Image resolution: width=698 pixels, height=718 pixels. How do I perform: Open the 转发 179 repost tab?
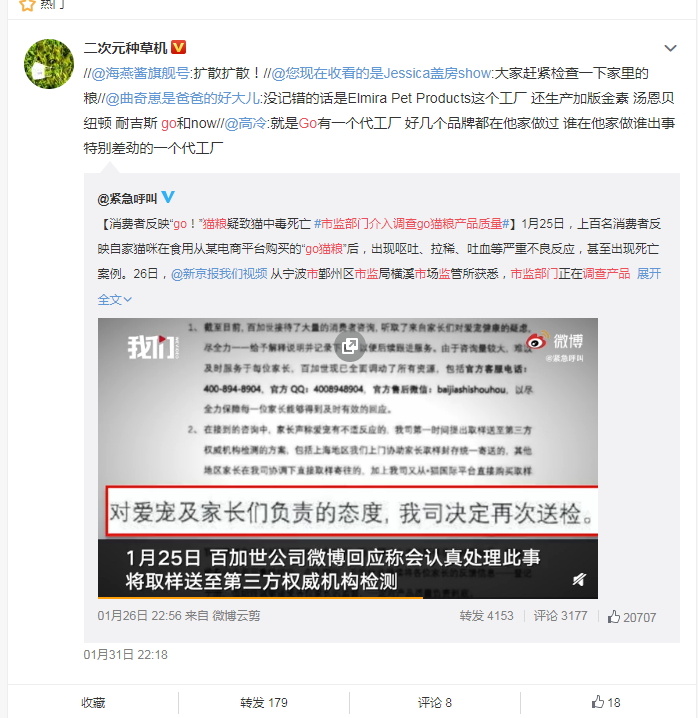point(264,702)
